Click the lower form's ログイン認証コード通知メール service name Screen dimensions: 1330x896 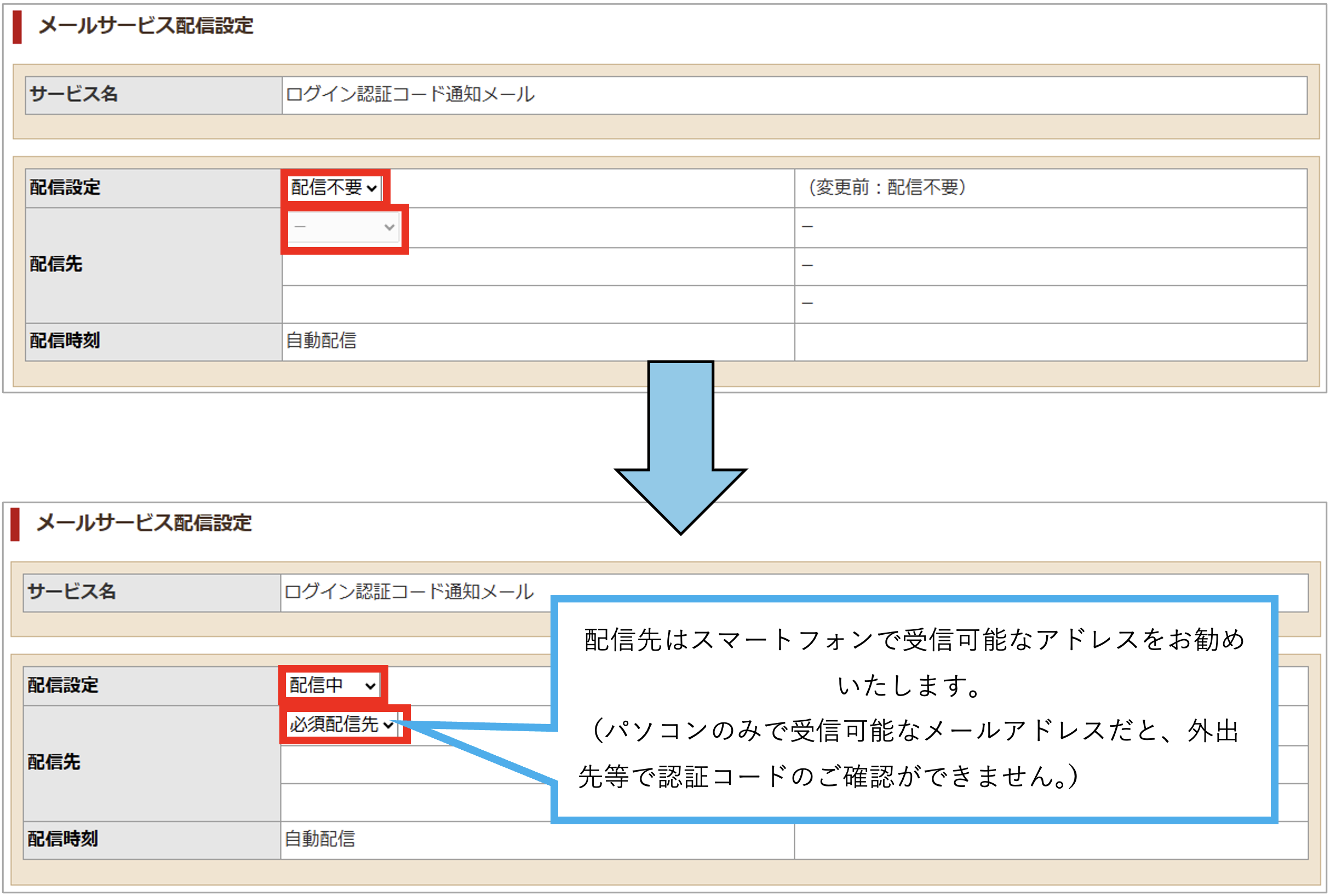409,592
